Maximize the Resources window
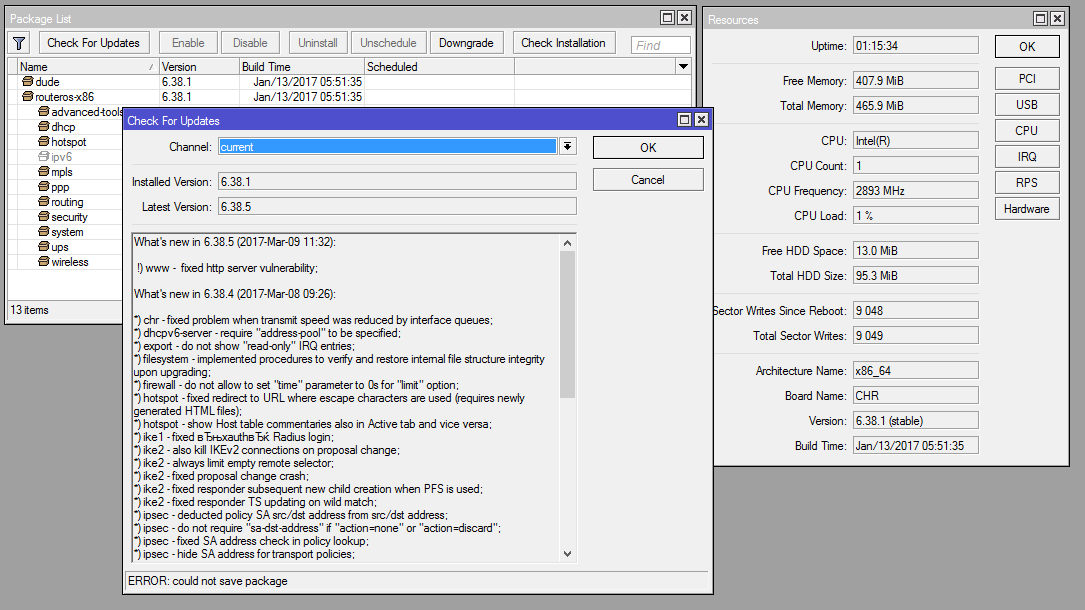The width and height of the screenshot is (1085, 610). (1040, 19)
